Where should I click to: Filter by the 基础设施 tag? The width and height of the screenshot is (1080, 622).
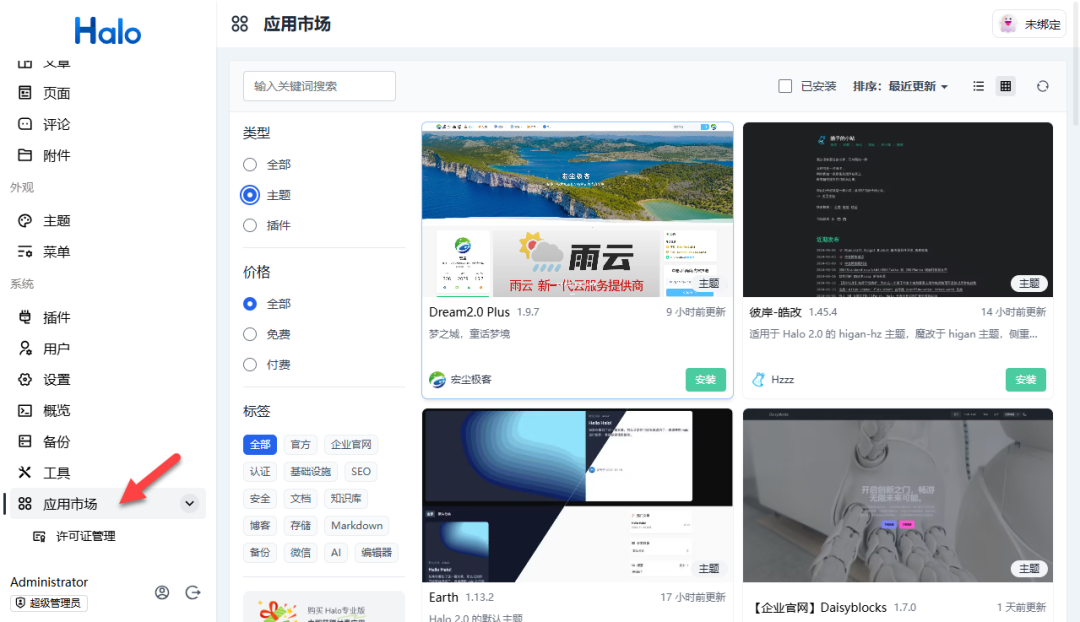311,471
